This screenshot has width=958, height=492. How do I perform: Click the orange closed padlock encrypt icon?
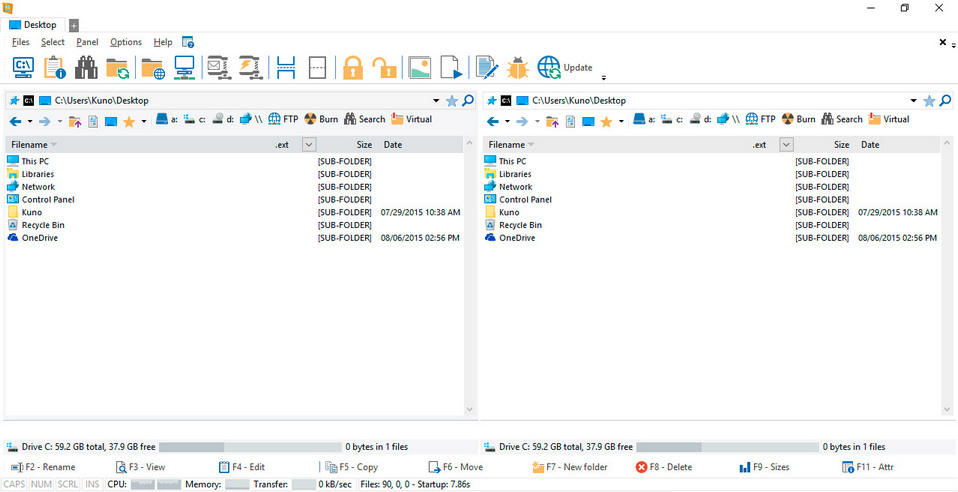(352, 67)
